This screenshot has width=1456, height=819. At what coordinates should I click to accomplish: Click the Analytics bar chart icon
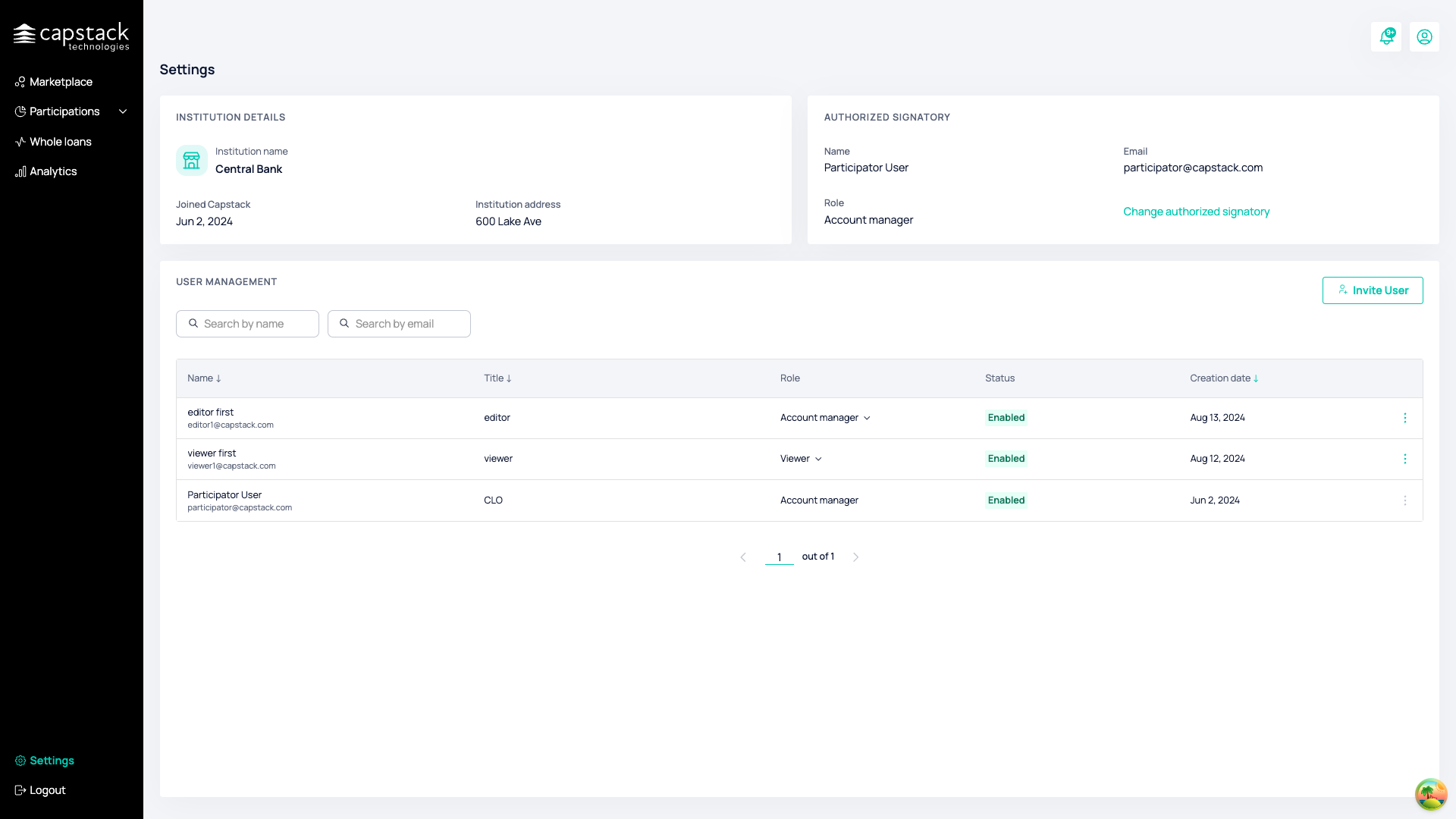20,171
